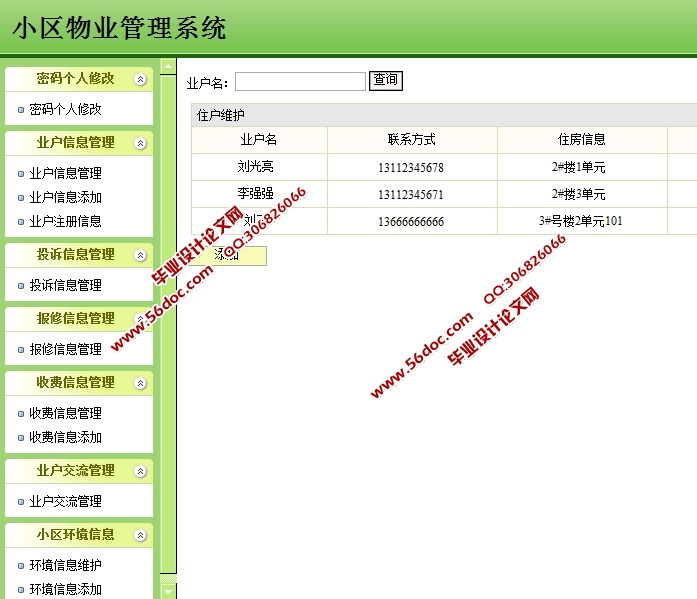The width and height of the screenshot is (697, 599).
Task: Select phone number 13112345671
Action: pyautogui.click(x=411, y=195)
